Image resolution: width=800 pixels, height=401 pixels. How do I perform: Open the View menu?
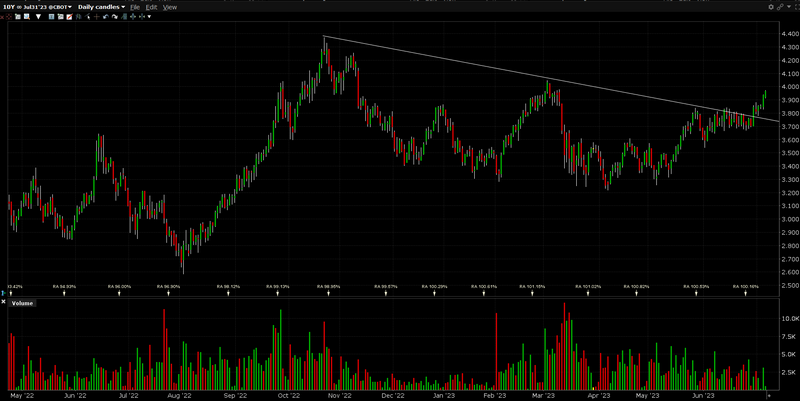[170, 7]
